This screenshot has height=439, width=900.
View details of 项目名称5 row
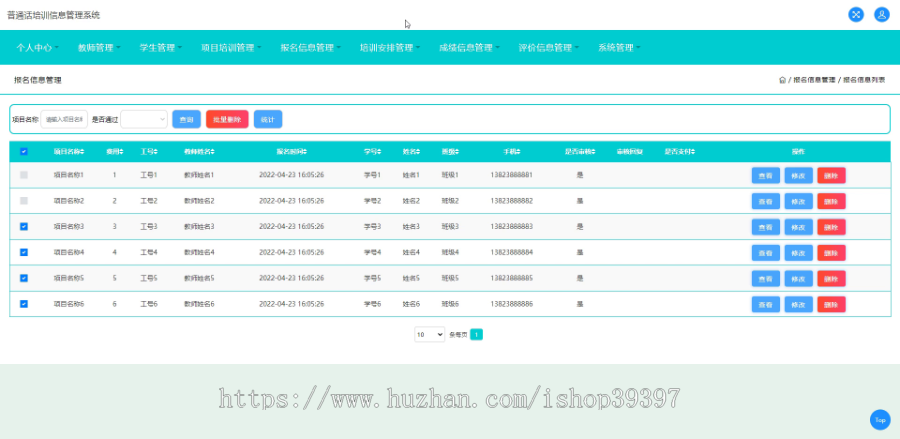(x=766, y=279)
